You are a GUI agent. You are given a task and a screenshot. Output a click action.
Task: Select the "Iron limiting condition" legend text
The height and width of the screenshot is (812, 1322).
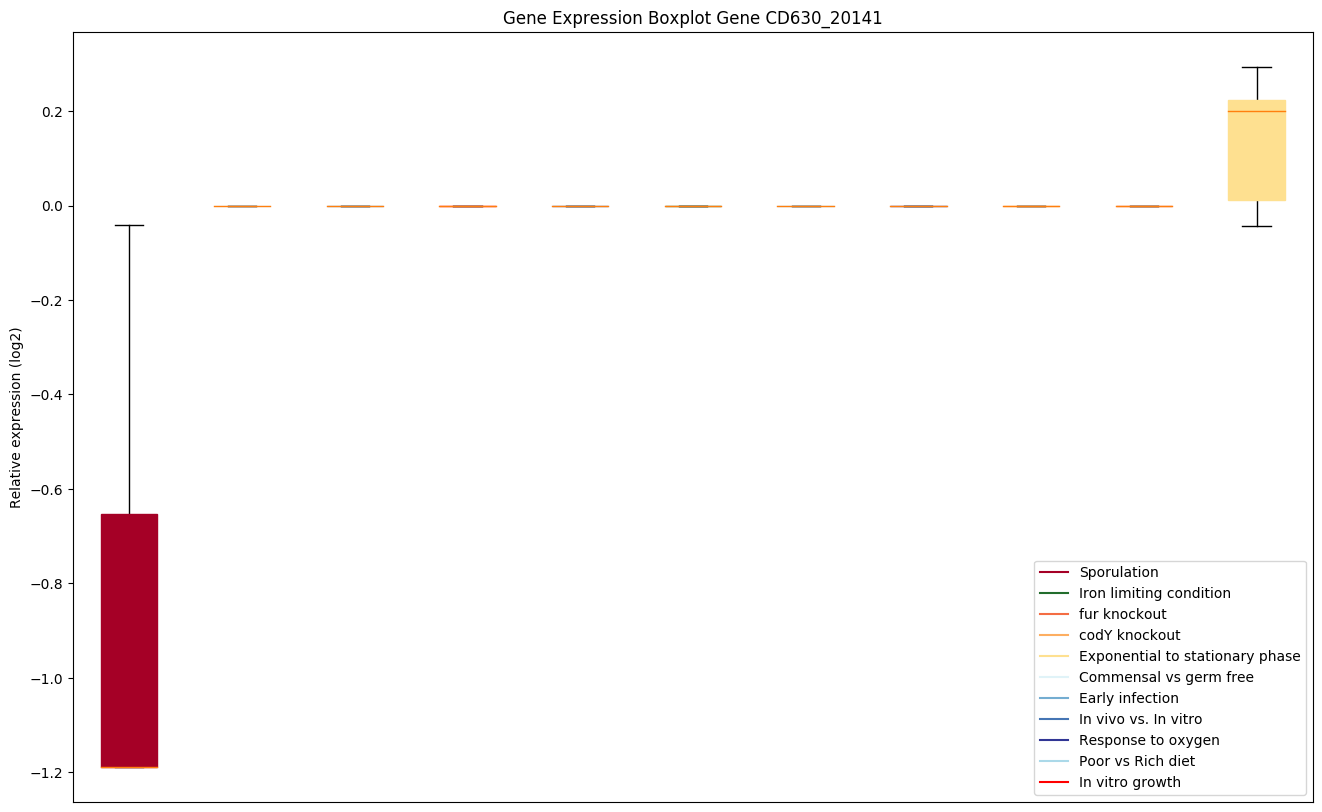(x=1154, y=593)
